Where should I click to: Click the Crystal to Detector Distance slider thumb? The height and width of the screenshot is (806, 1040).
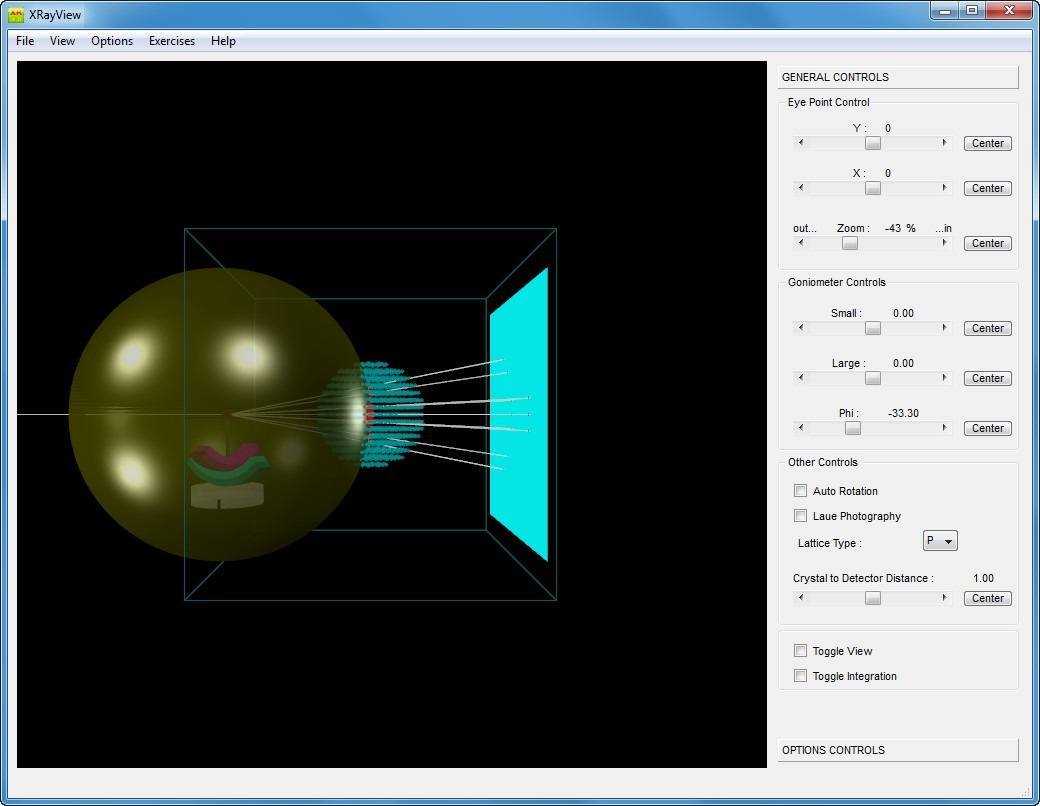[x=873, y=598]
